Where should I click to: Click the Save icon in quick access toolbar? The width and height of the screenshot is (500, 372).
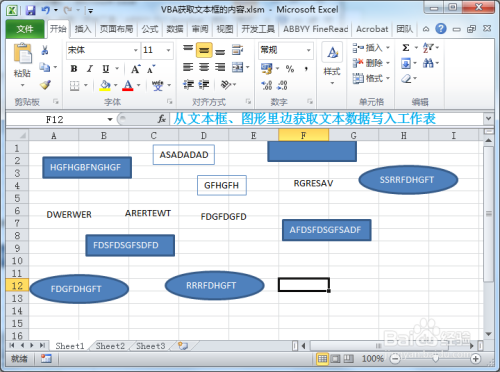coord(30,10)
